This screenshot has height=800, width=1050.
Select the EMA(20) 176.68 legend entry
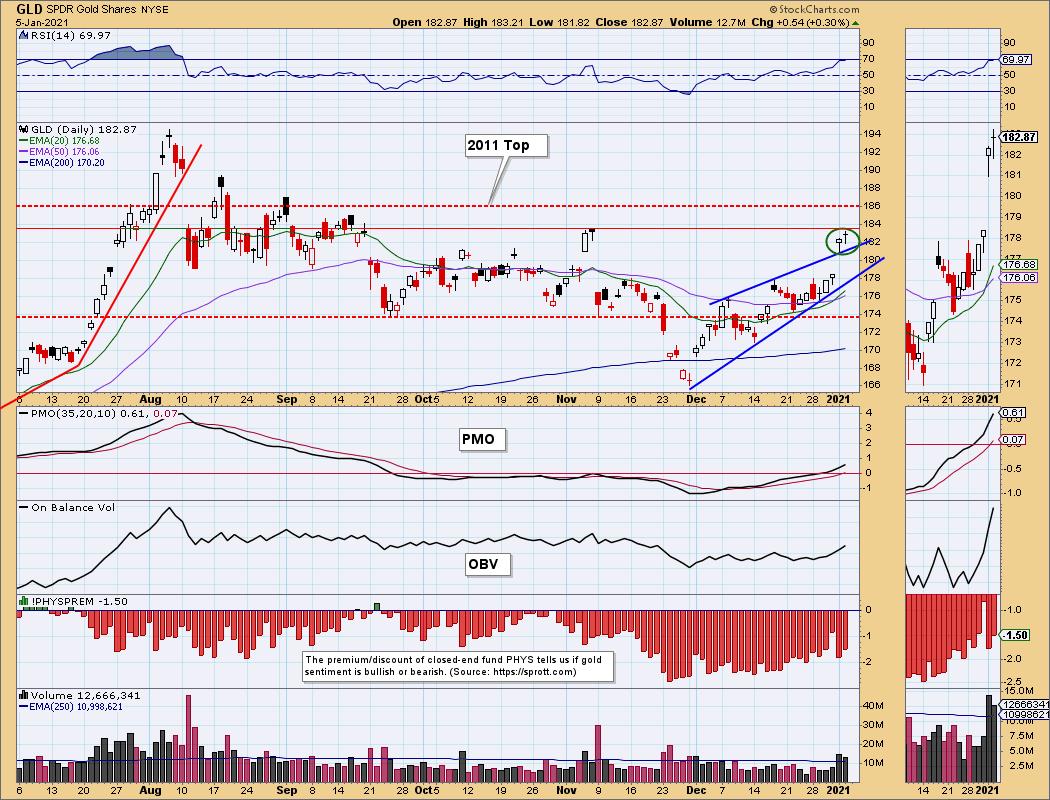(64, 141)
